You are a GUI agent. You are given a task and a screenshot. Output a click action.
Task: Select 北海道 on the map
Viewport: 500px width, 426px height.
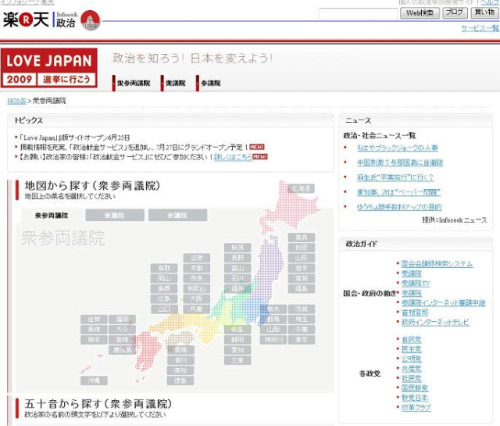pyautogui.click(x=301, y=188)
